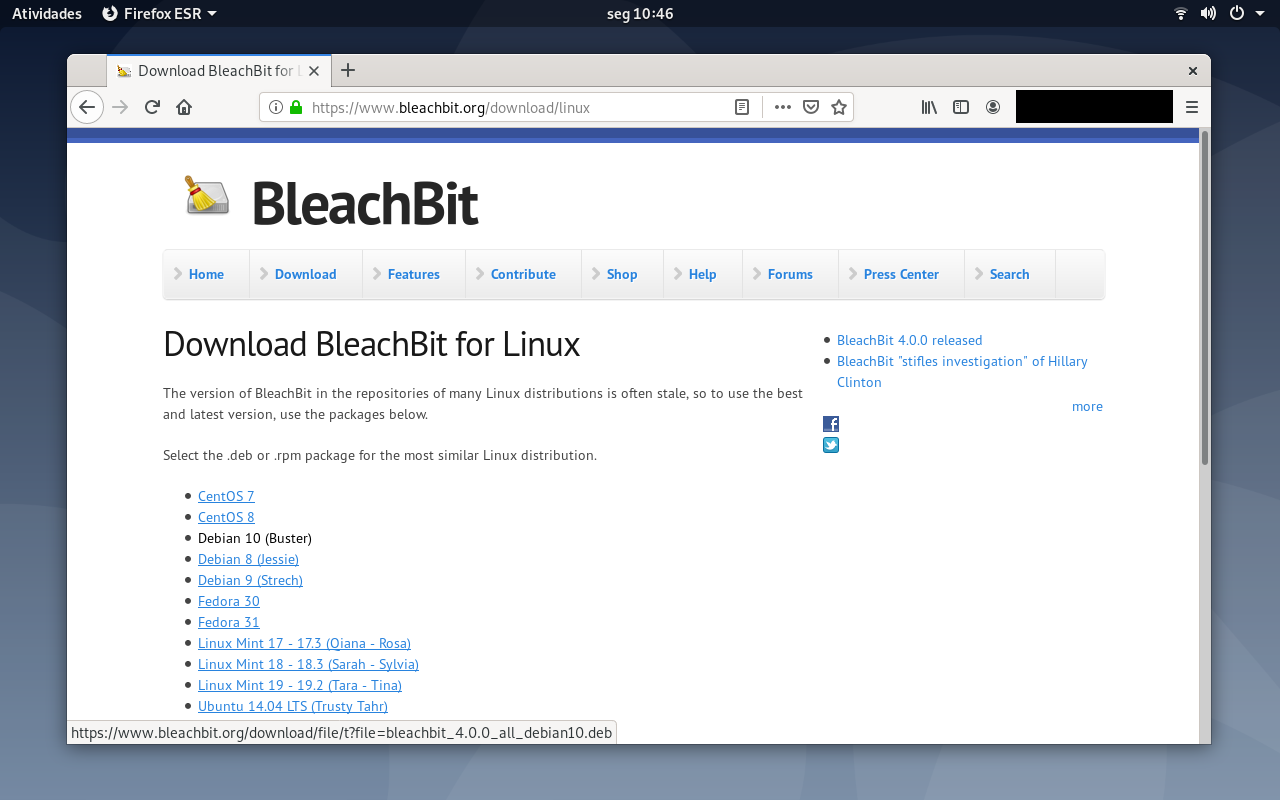
Task: Show site information icon in URL bar
Action: [276, 107]
